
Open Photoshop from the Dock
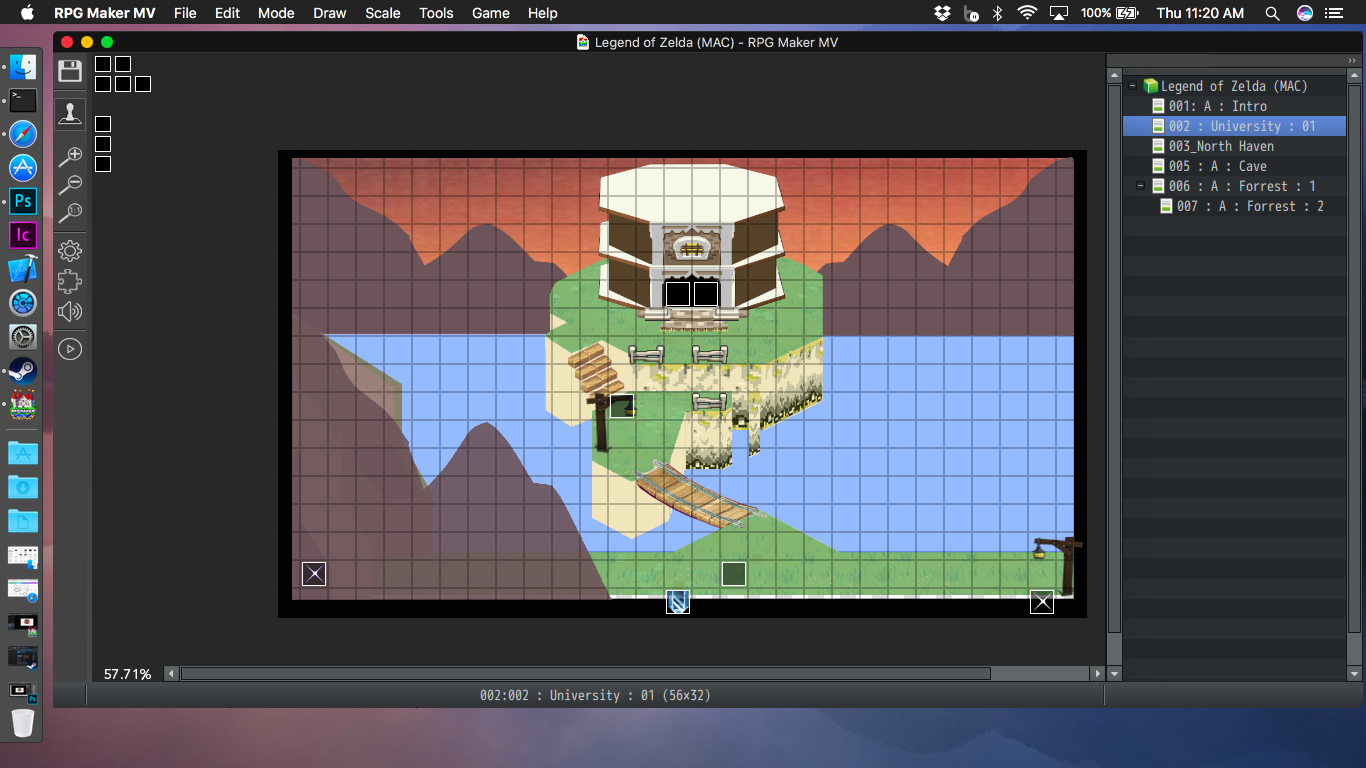(23, 201)
